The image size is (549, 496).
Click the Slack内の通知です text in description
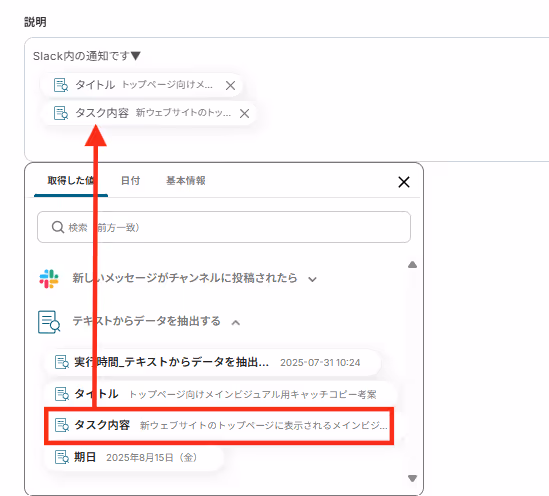point(86,56)
